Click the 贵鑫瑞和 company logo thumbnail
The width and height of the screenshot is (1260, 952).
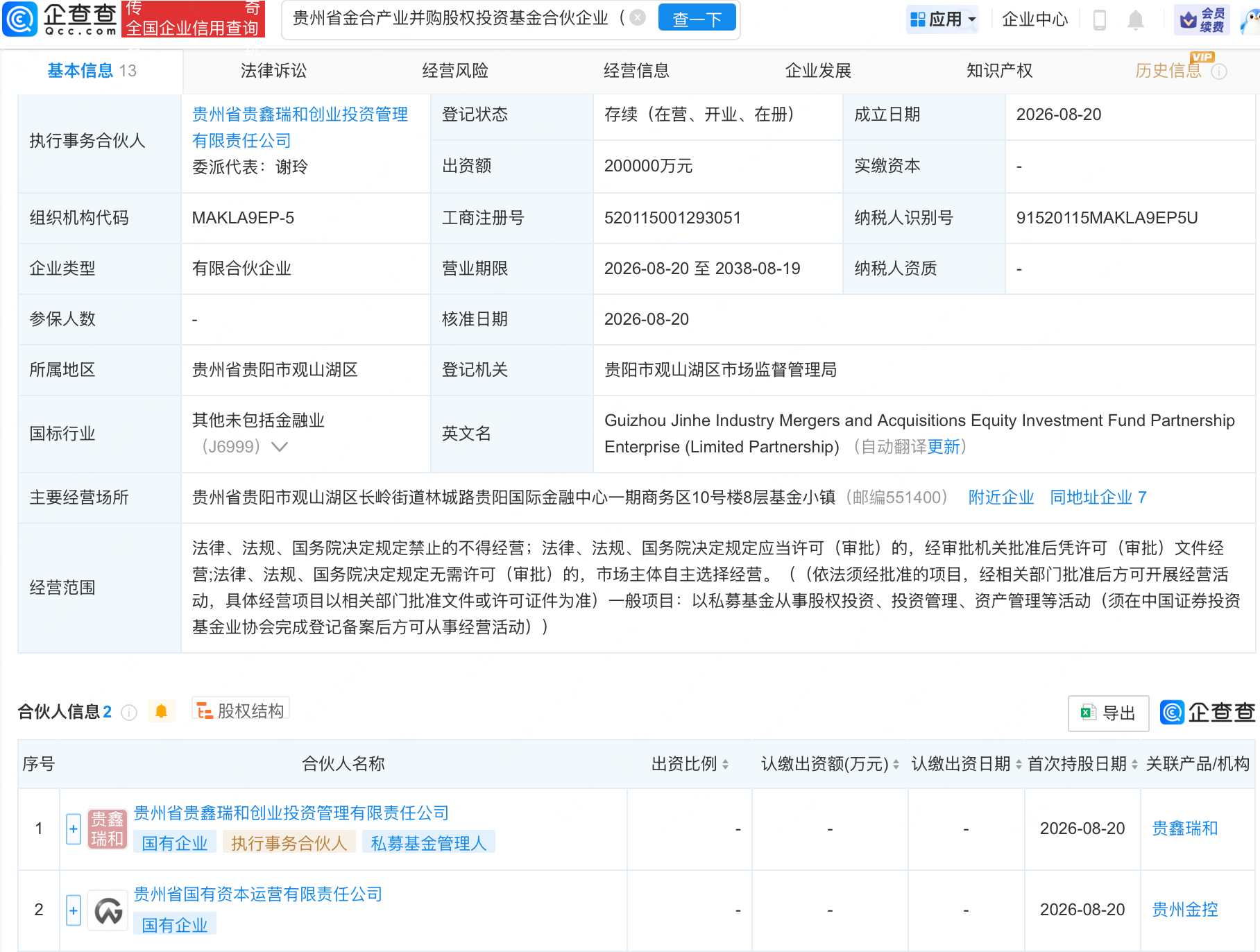[x=107, y=829]
